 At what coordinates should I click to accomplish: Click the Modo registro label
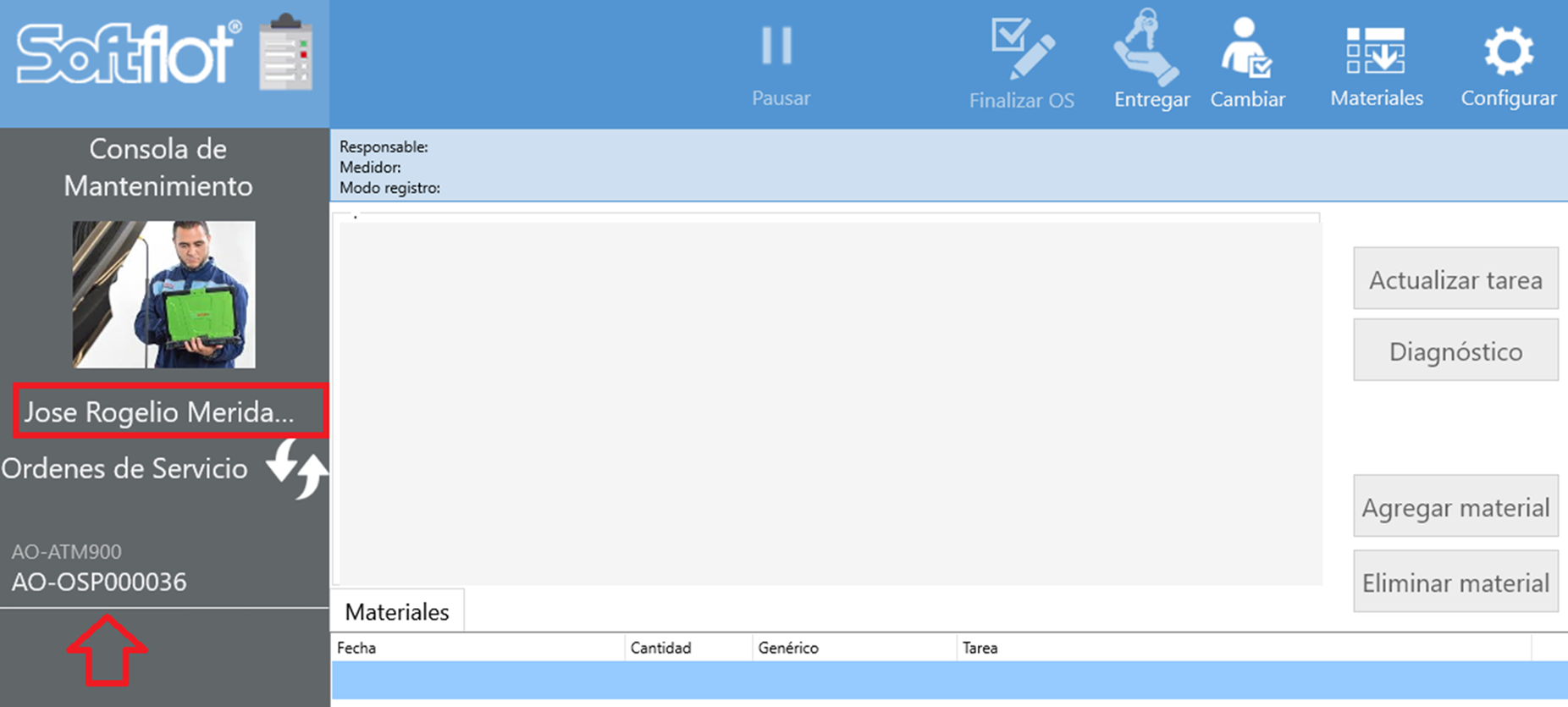coord(389,187)
